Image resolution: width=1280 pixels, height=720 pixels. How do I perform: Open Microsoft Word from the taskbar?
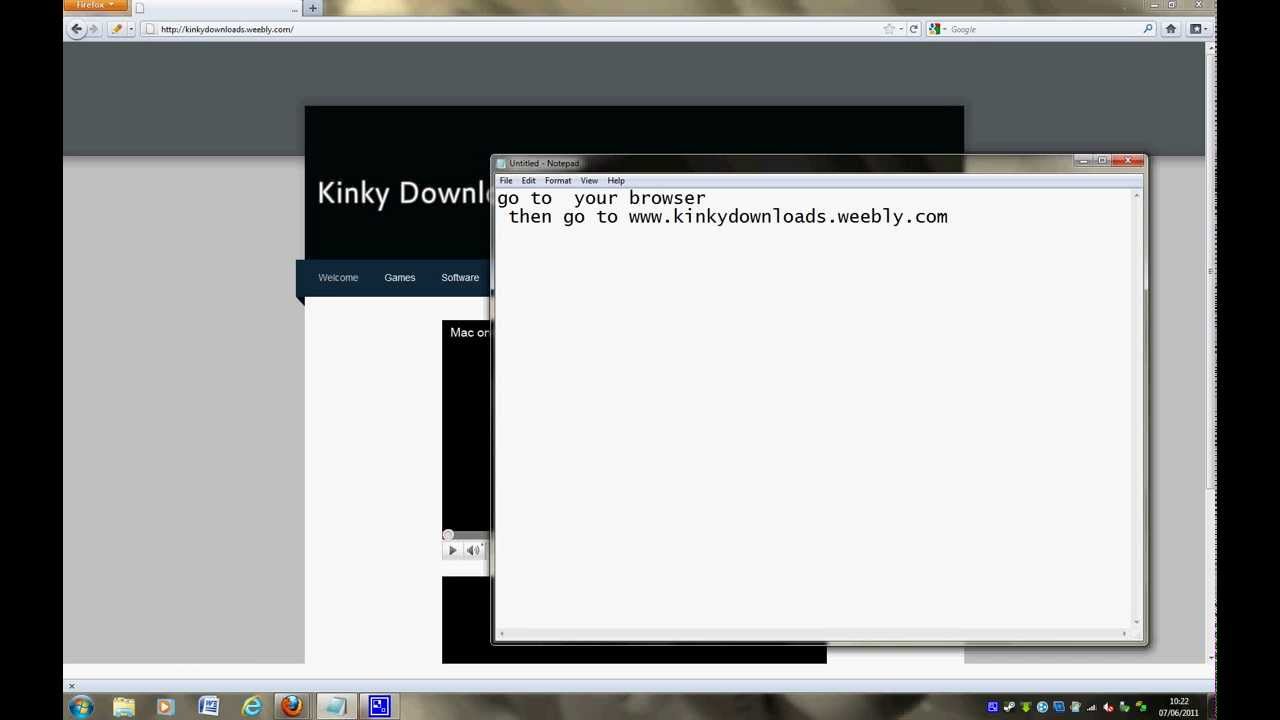(x=209, y=706)
